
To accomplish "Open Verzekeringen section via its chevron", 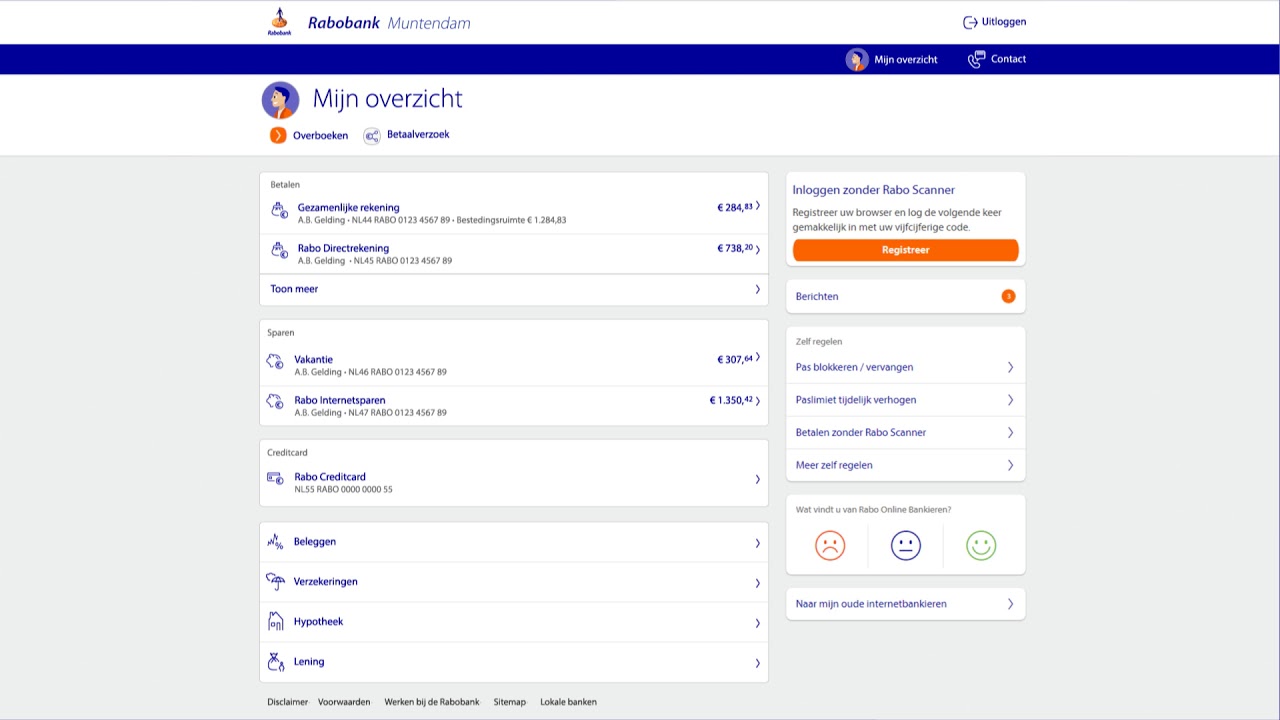I will click(757, 583).
